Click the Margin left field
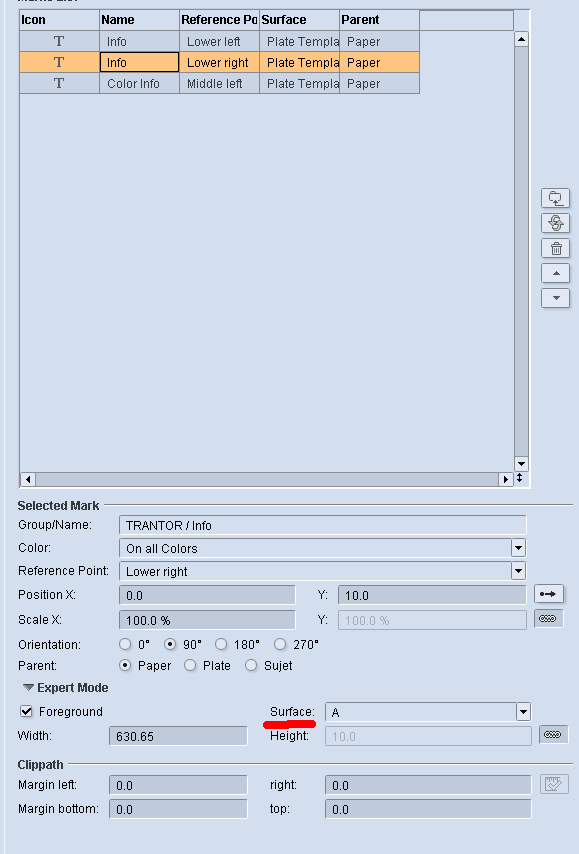The height and width of the screenshot is (854, 579). coord(178,785)
